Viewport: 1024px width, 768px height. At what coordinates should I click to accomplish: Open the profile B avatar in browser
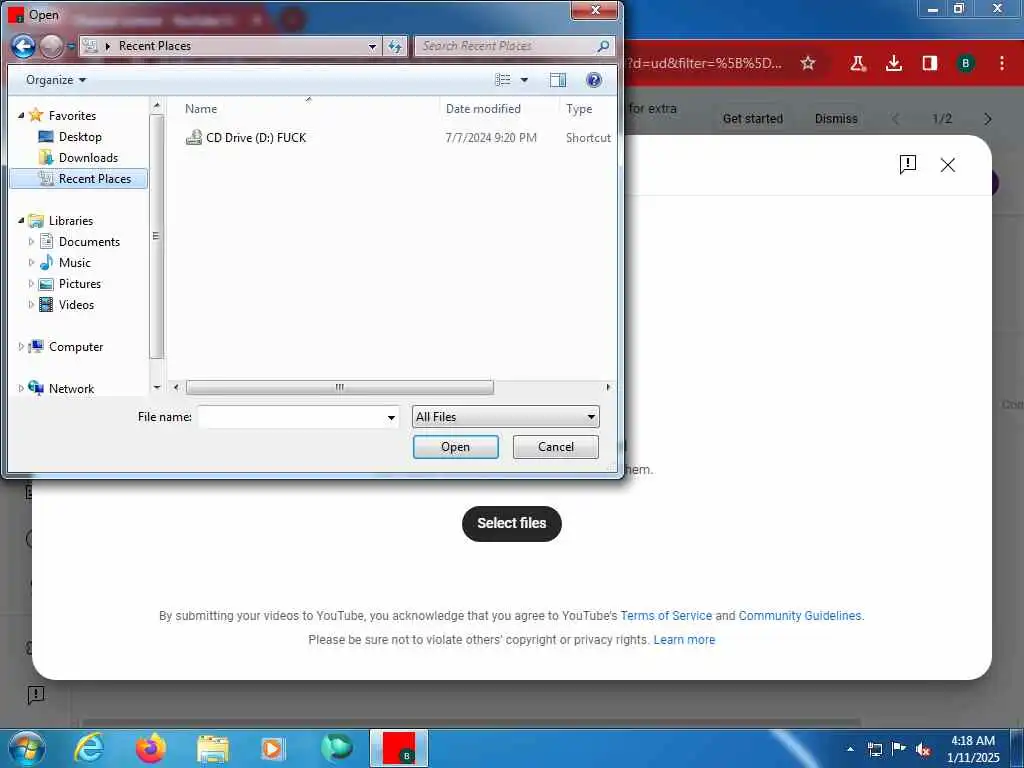click(x=965, y=63)
